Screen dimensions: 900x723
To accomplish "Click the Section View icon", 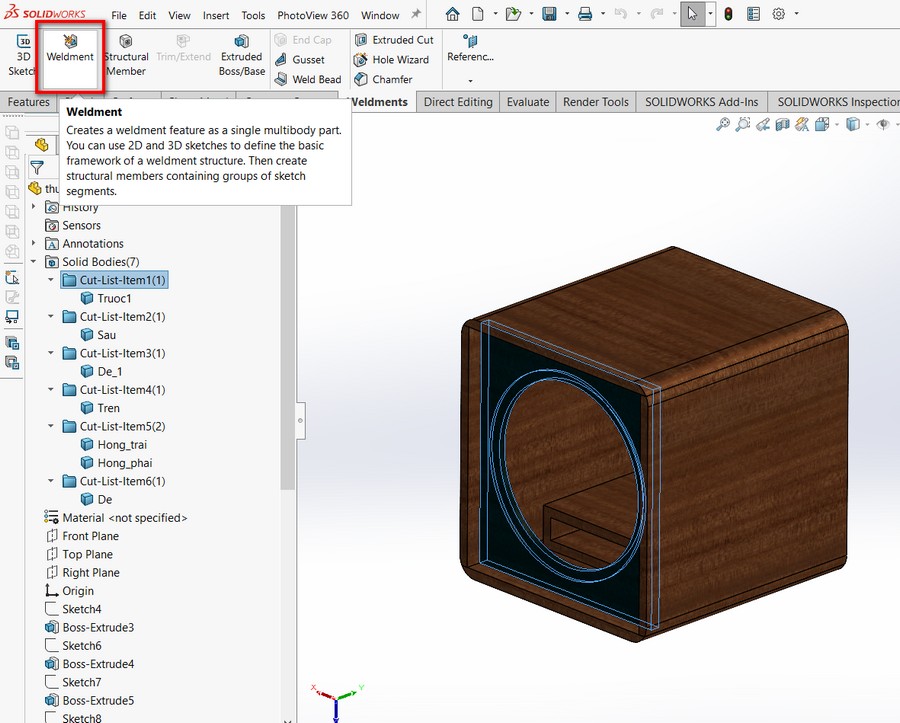I will [782, 123].
